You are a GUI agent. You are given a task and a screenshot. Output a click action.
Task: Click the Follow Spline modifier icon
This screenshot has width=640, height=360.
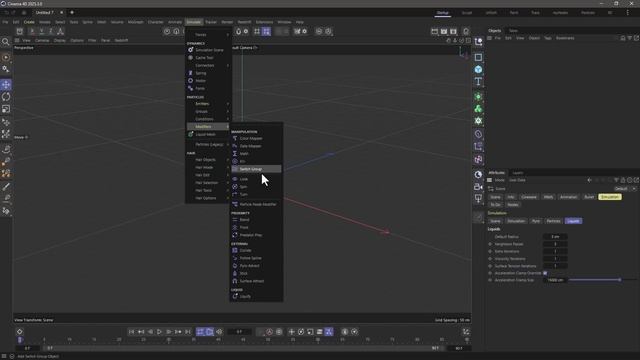coord(235,258)
